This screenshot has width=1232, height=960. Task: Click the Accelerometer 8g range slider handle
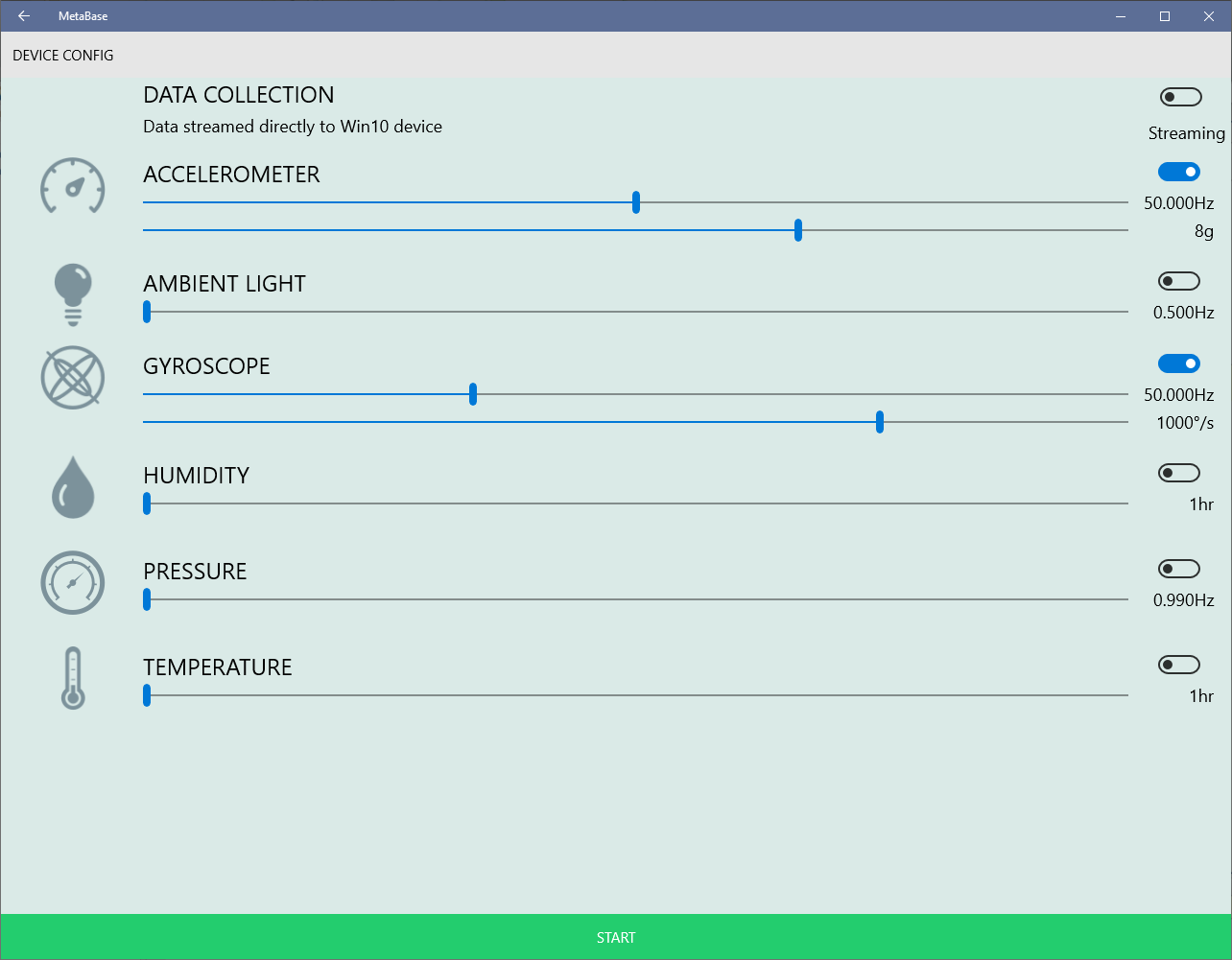coord(798,230)
